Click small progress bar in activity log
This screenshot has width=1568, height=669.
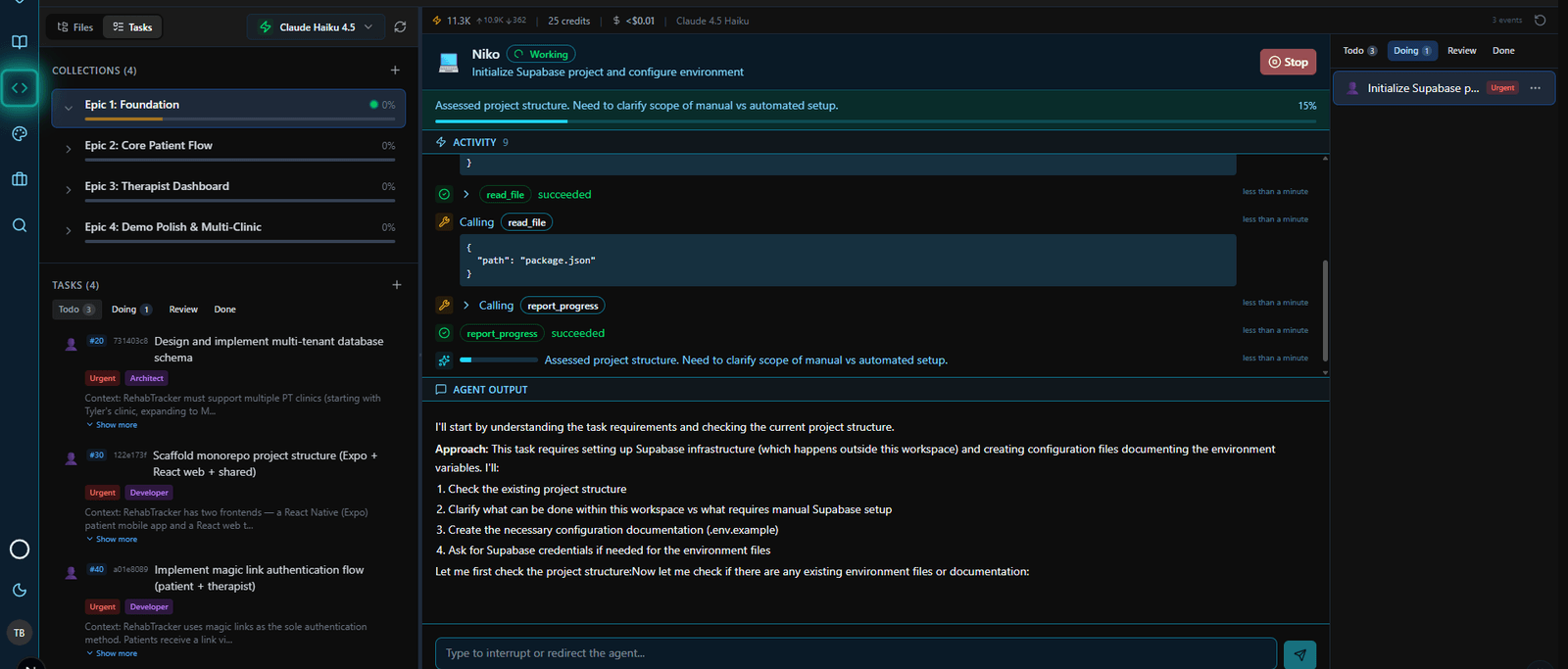tap(499, 360)
